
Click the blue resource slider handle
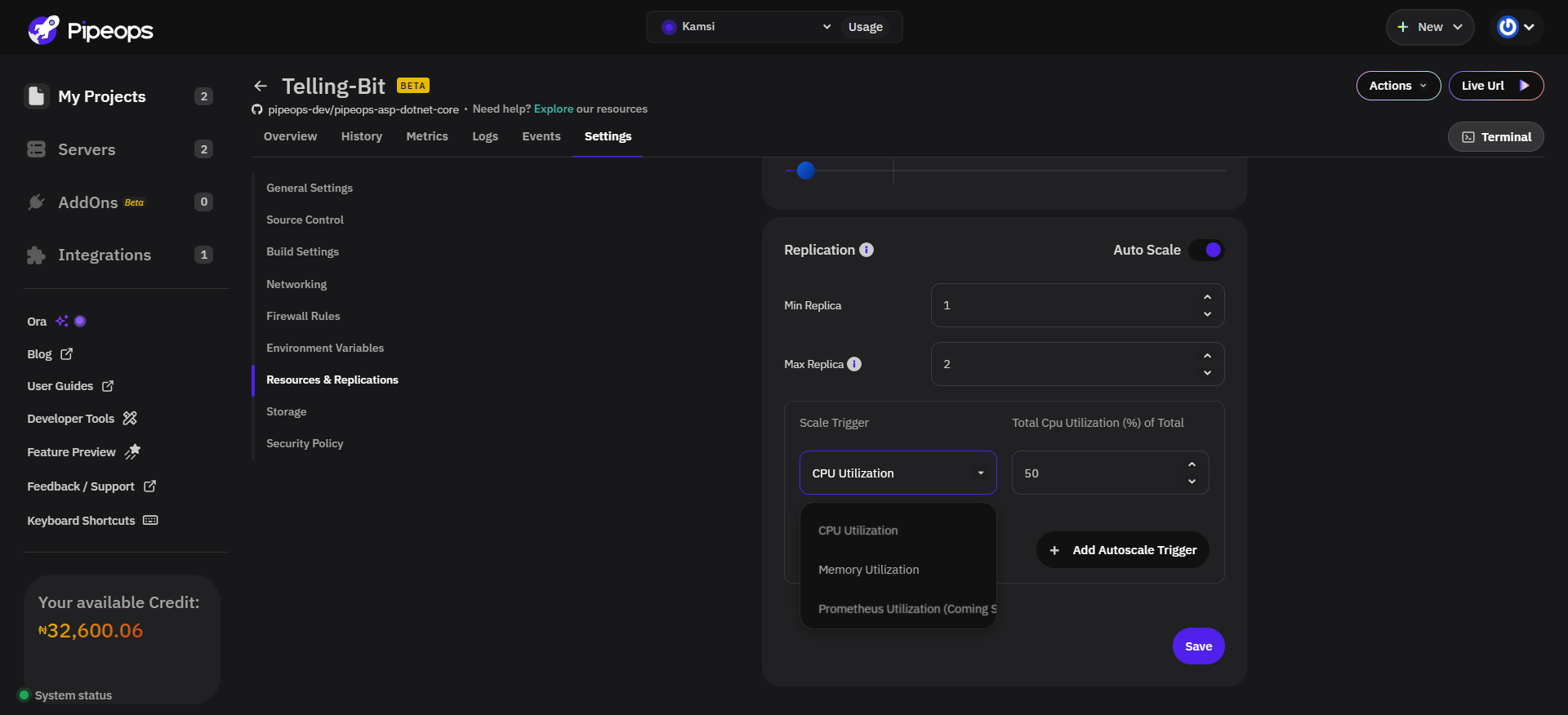[806, 171]
